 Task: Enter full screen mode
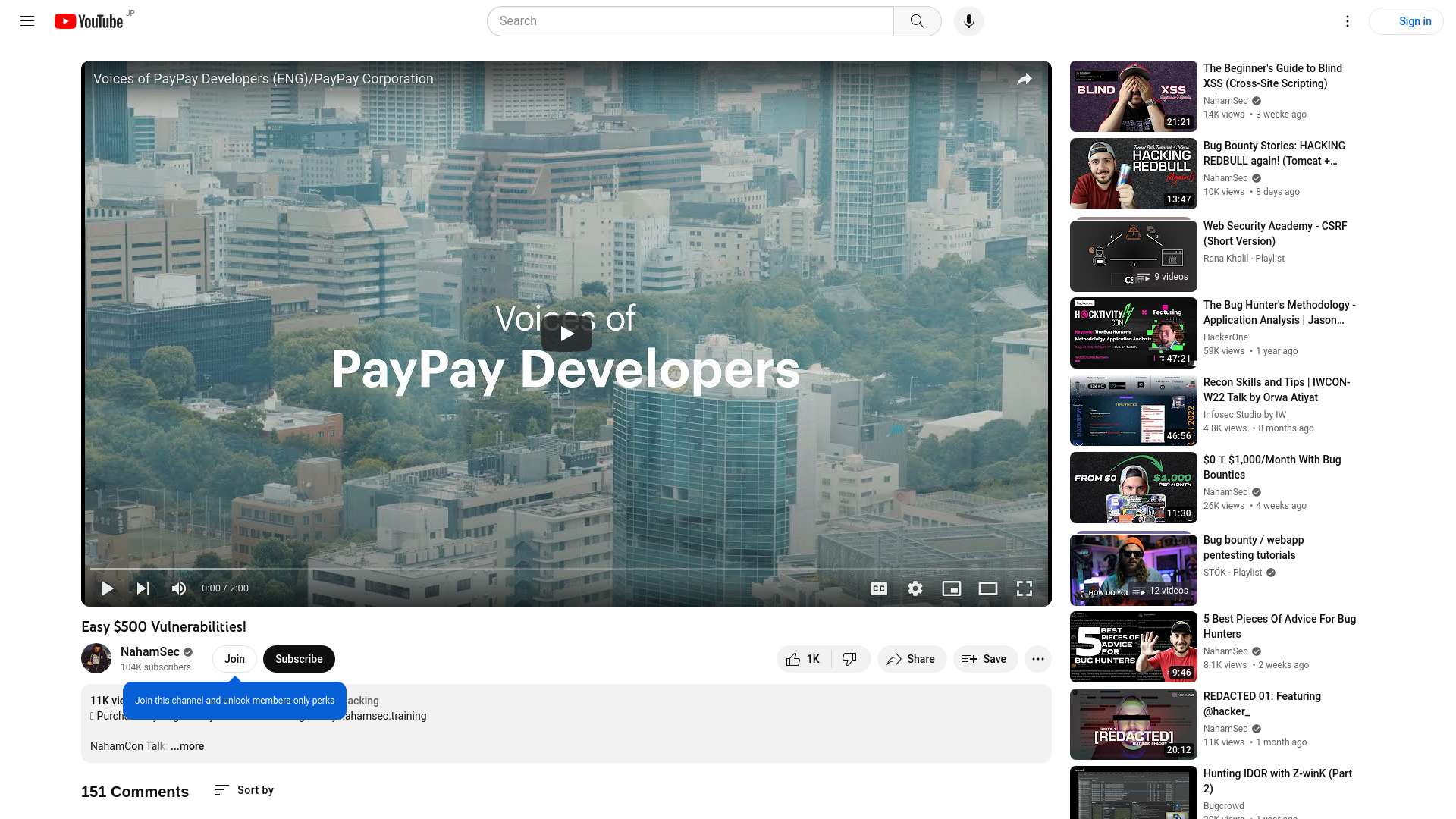tap(1025, 588)
